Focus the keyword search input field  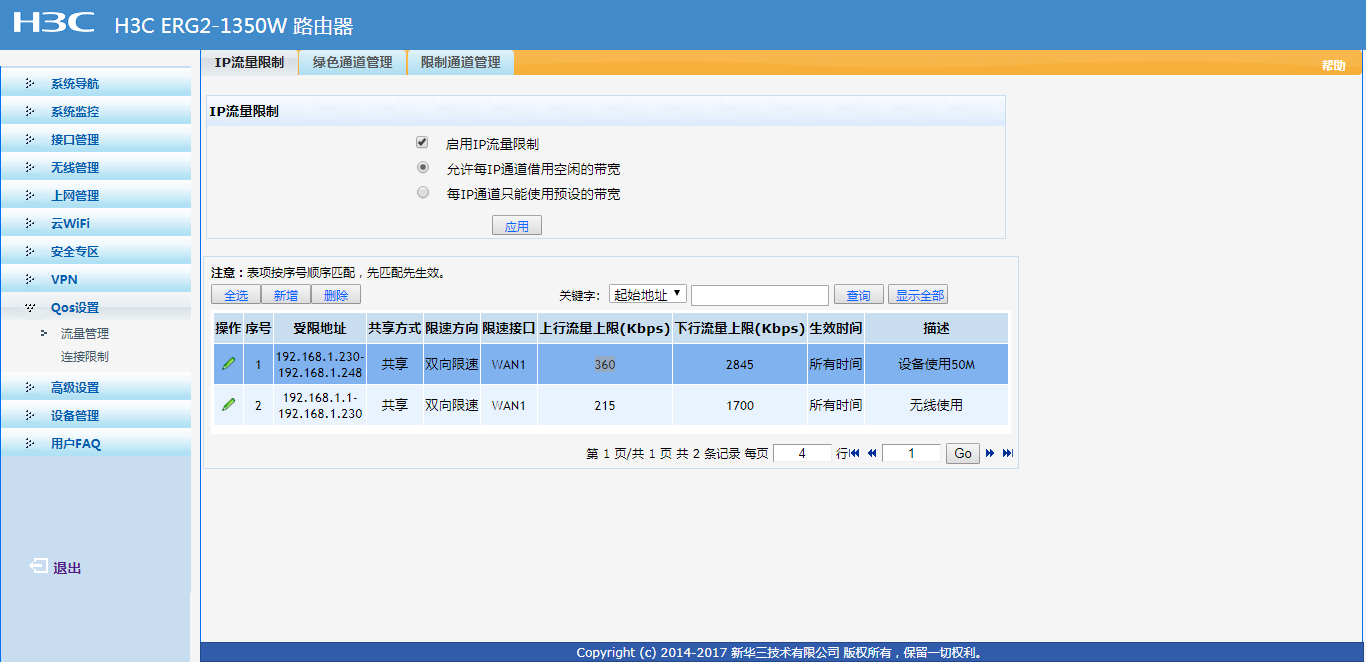760,295
